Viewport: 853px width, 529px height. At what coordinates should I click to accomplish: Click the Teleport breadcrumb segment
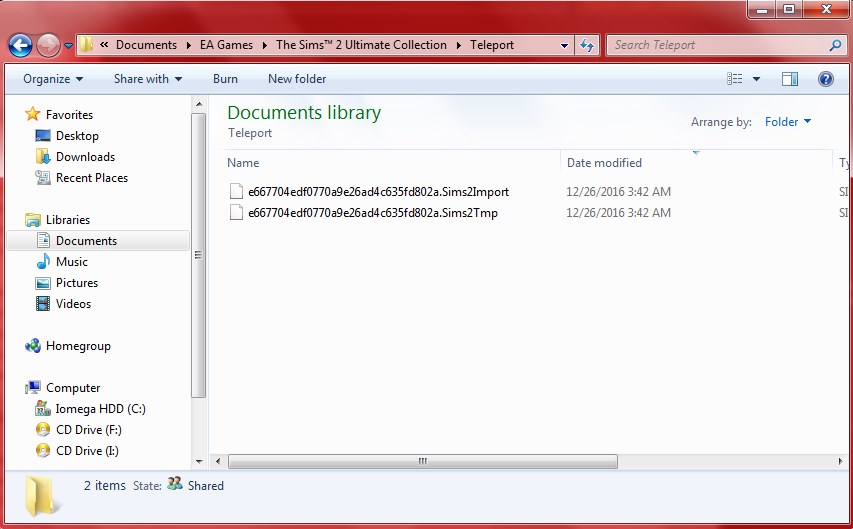pos(492,45)
